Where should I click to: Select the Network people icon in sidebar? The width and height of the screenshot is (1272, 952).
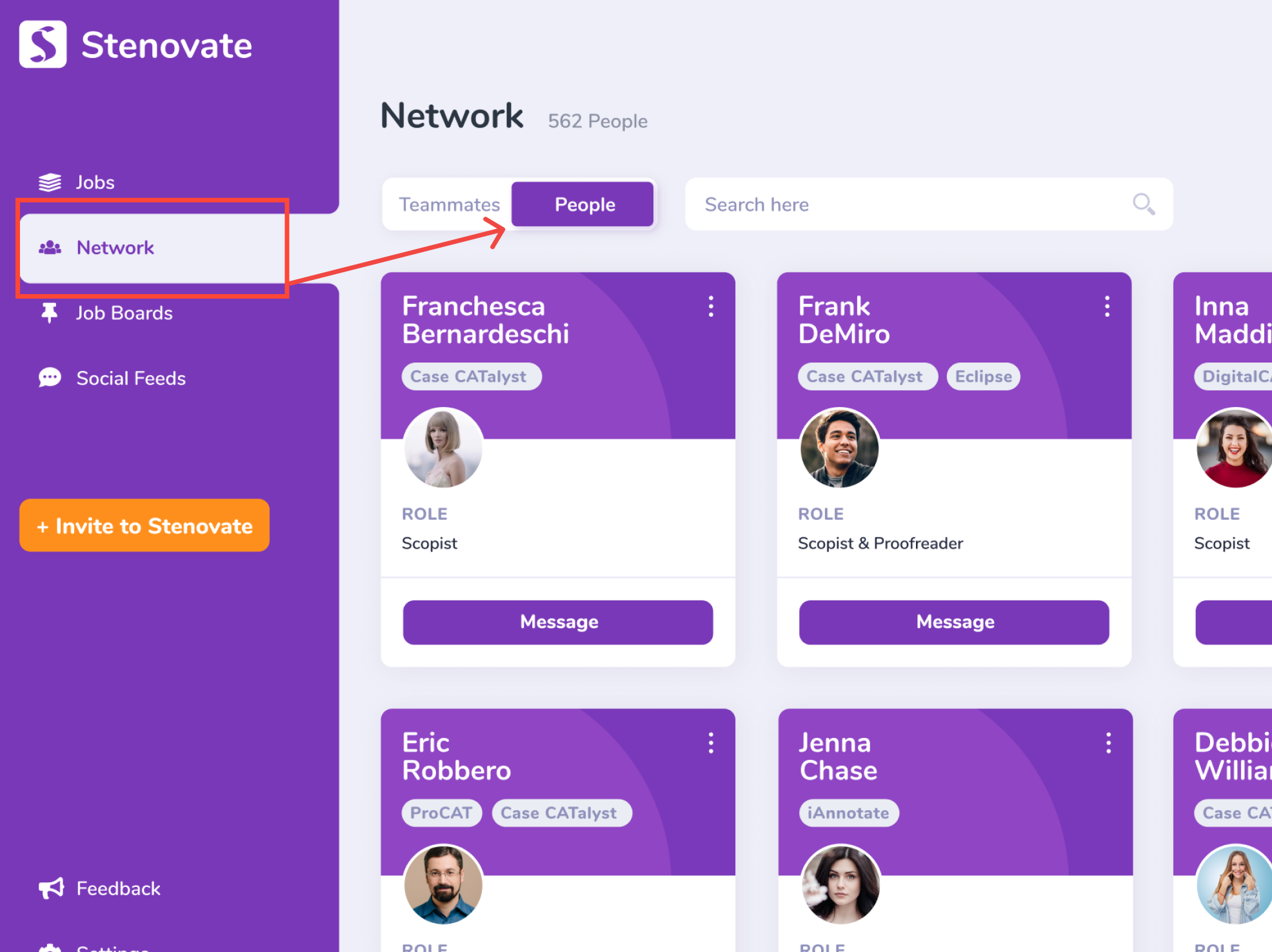coord(50,248)
